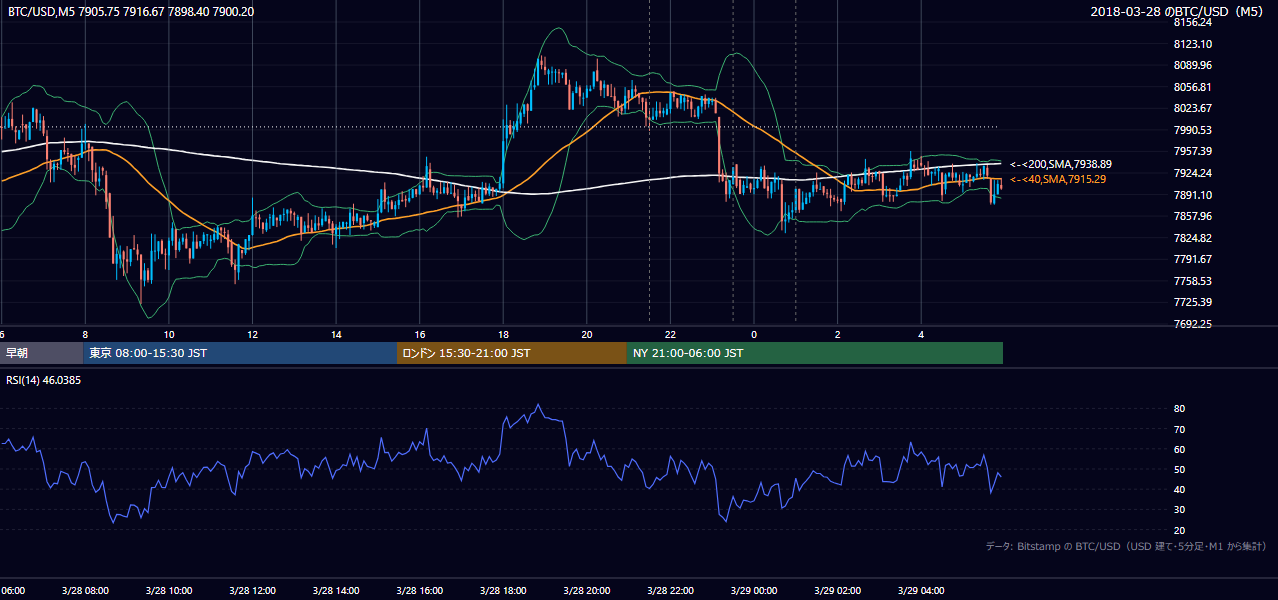The image size is (1278, 600).
Task: Click the 200 SMA label showing 7938.89
Action: tap(1061, 164)
